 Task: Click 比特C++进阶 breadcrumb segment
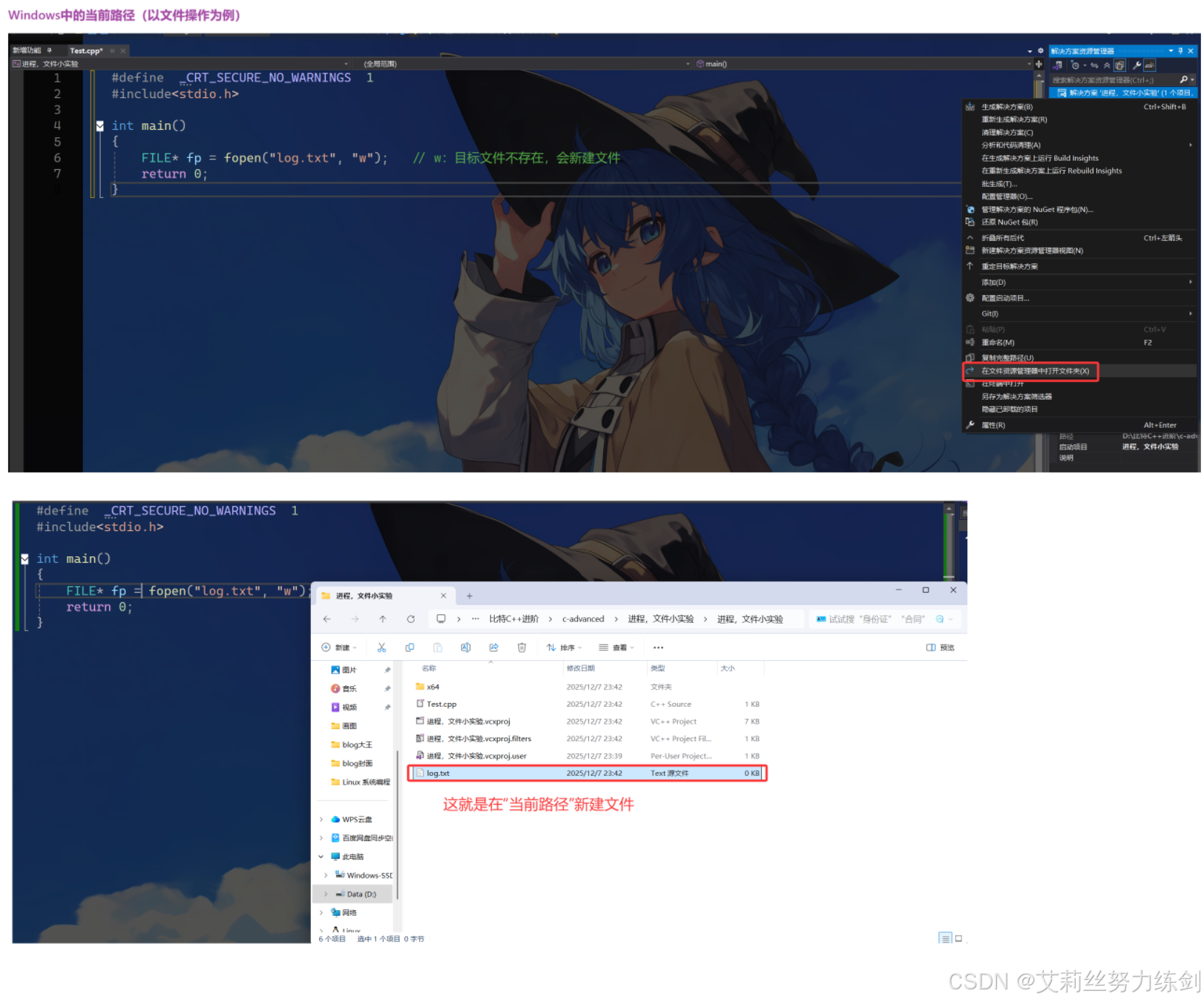(x=513, y=619)
